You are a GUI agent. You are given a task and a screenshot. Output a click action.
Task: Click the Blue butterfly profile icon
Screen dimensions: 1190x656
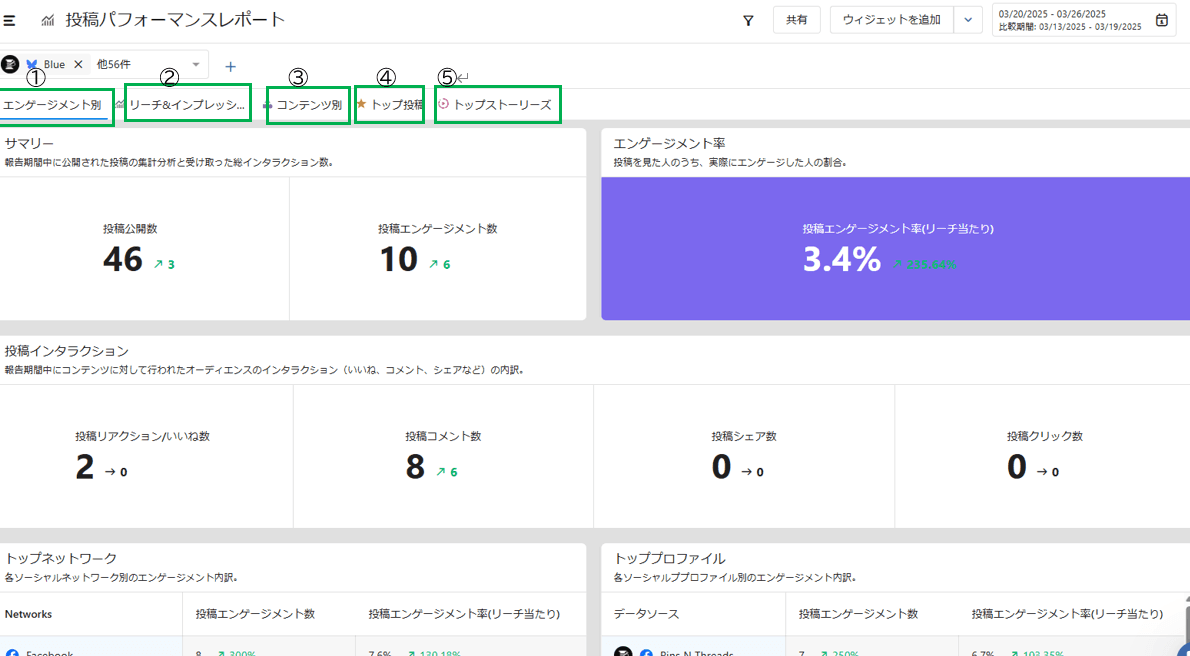pos(33,64)
